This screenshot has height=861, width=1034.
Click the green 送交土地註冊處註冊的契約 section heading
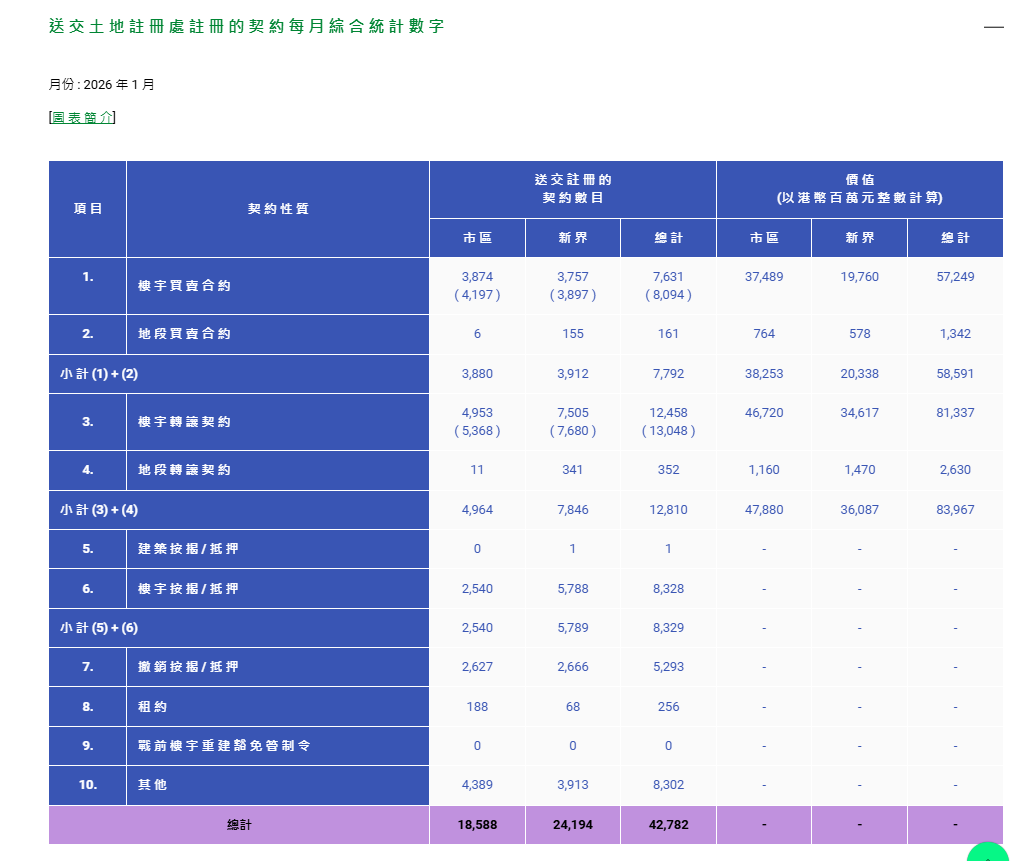point(247,26)
